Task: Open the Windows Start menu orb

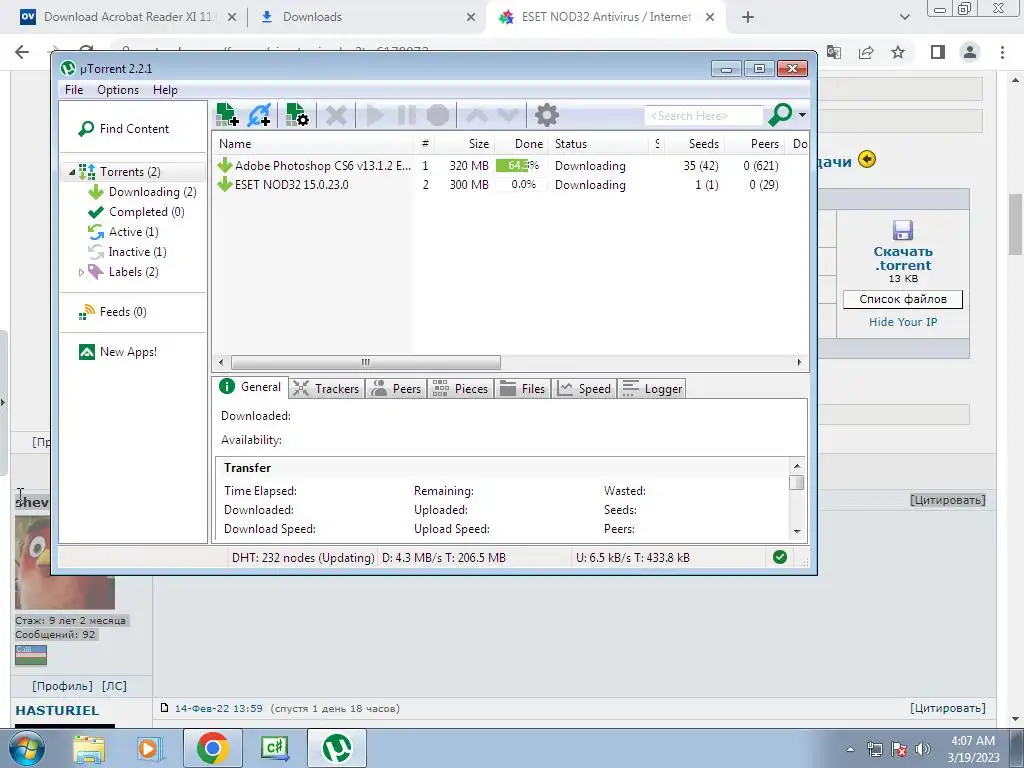Action: click(x=27, y=749)
